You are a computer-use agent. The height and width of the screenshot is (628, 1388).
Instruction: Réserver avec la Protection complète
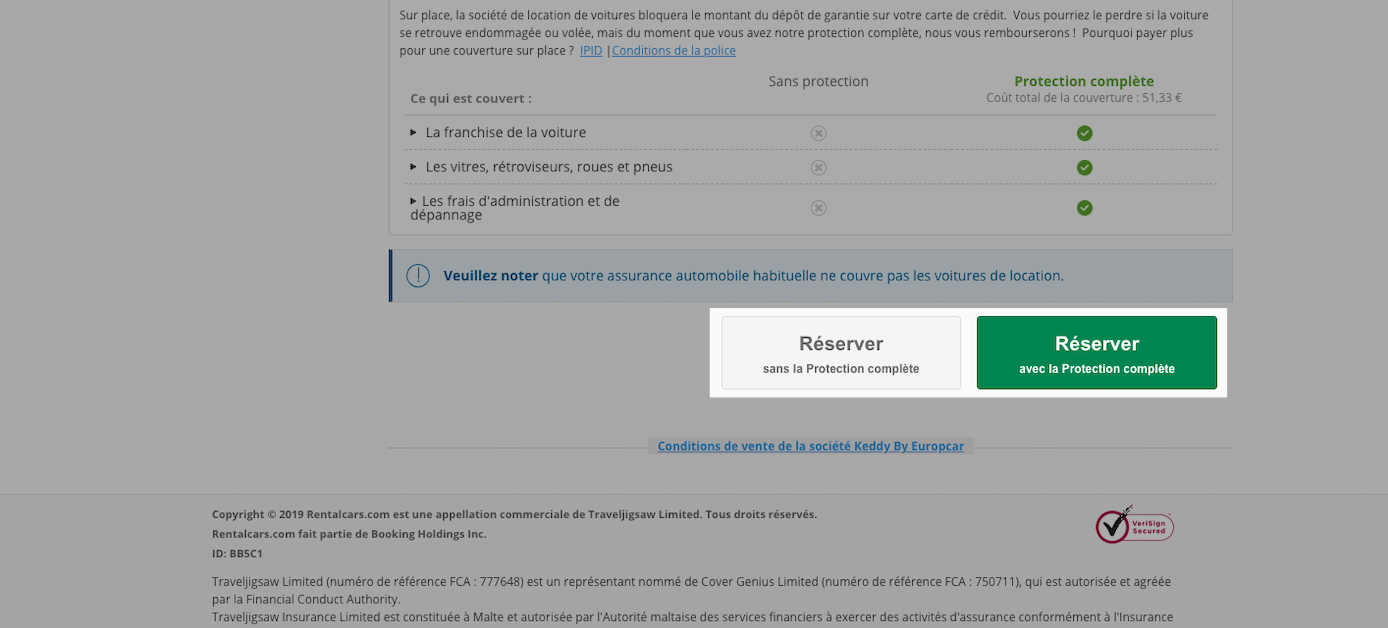click(1097, 353)
